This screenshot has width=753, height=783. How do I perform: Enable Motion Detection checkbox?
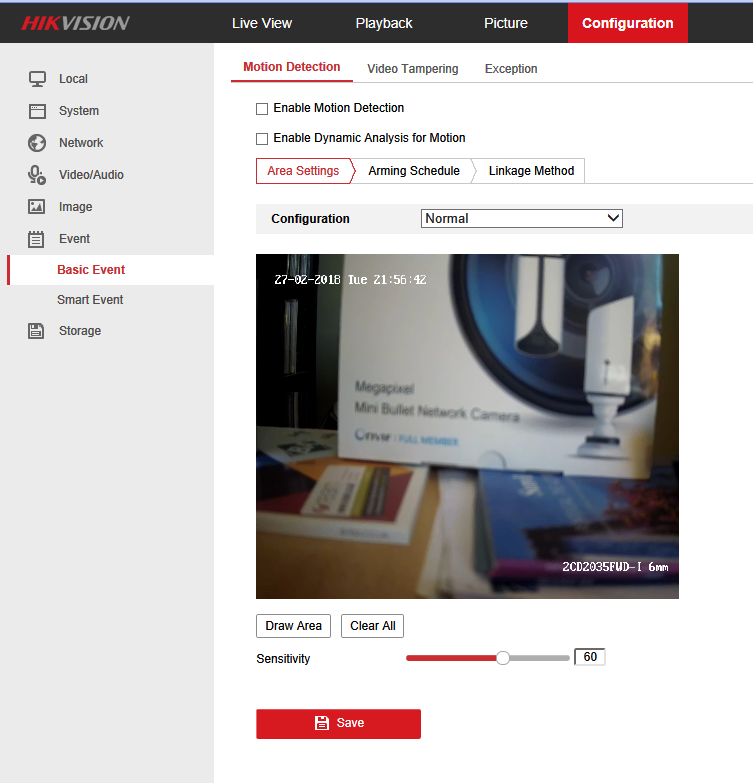262,108
